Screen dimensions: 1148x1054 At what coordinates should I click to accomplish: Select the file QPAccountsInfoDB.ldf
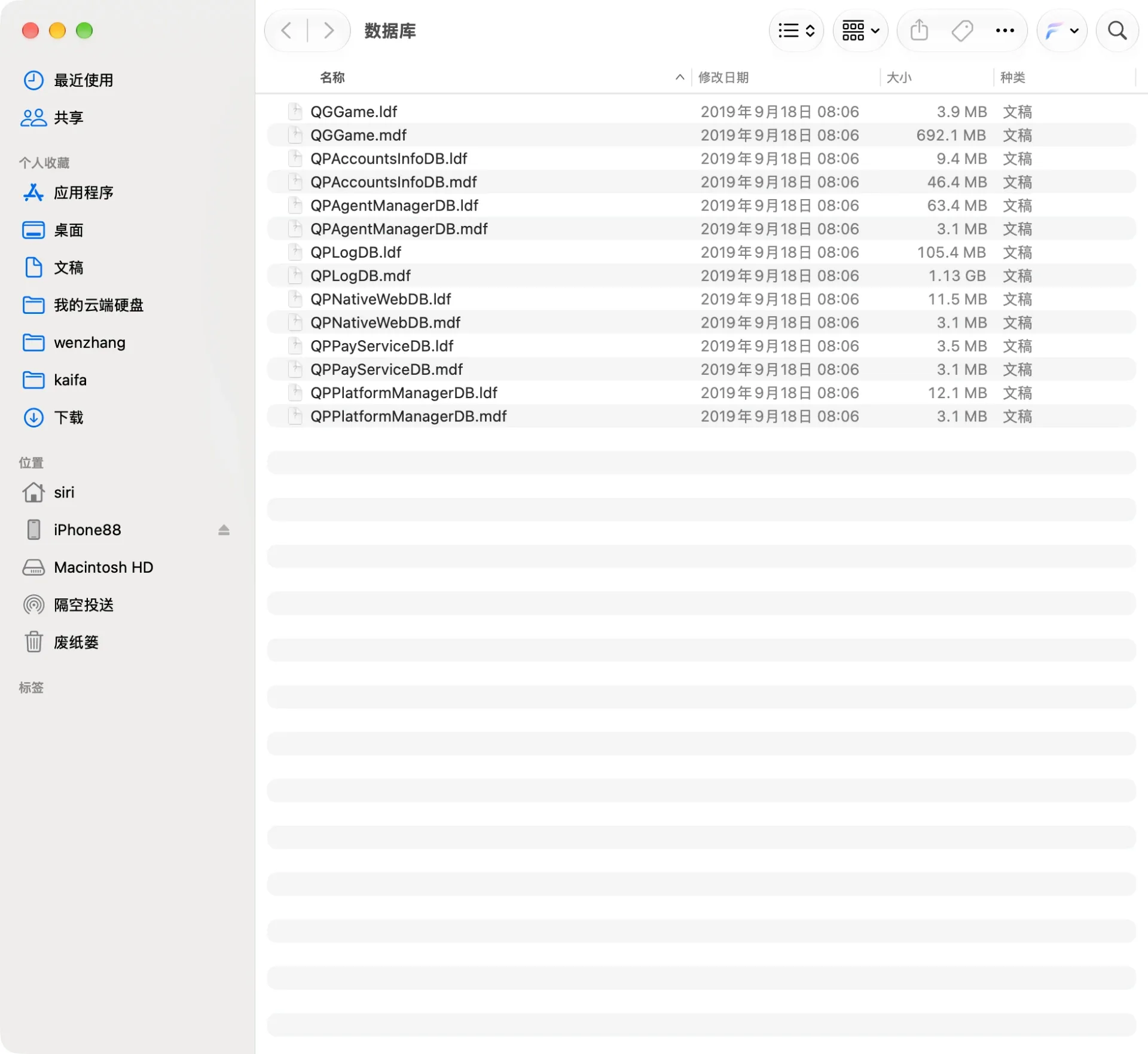[x=701, y=158]
